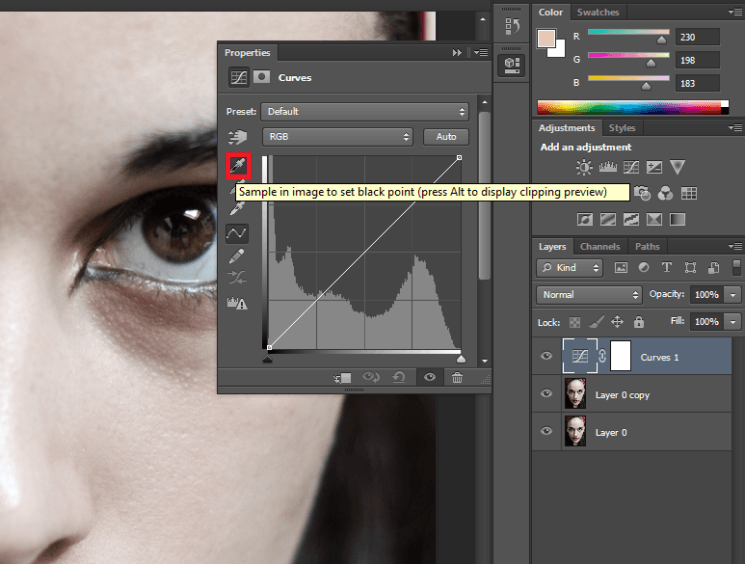This screenshot has height=564, width=745.
Task: Add a Levels adjustment
Action: (x=607, y=167)
